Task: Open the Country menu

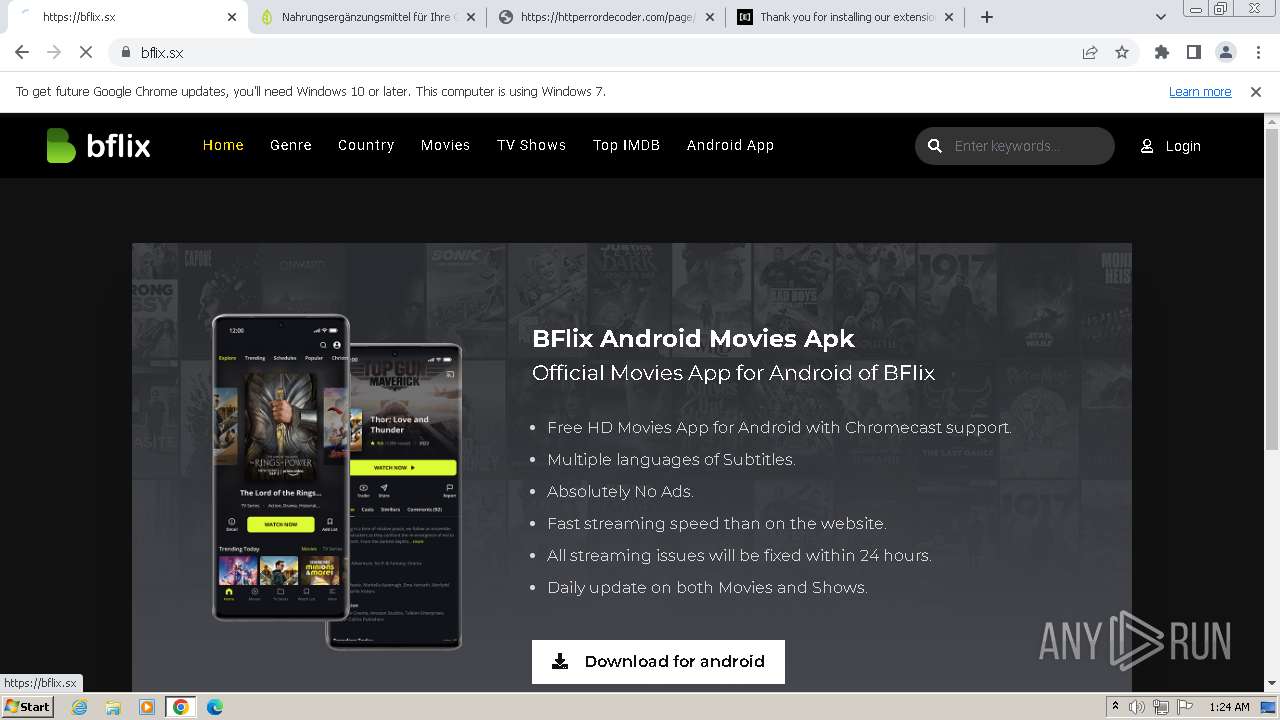Action: (x=366, y=145)
